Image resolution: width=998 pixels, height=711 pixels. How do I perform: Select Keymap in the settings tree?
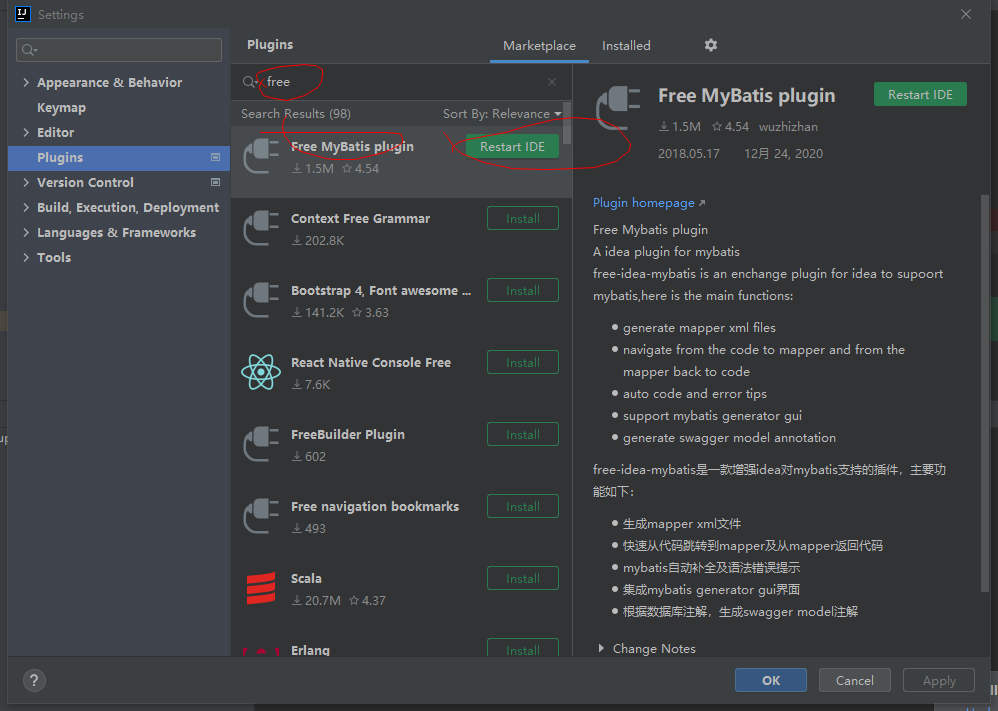(x=61, y=108)
